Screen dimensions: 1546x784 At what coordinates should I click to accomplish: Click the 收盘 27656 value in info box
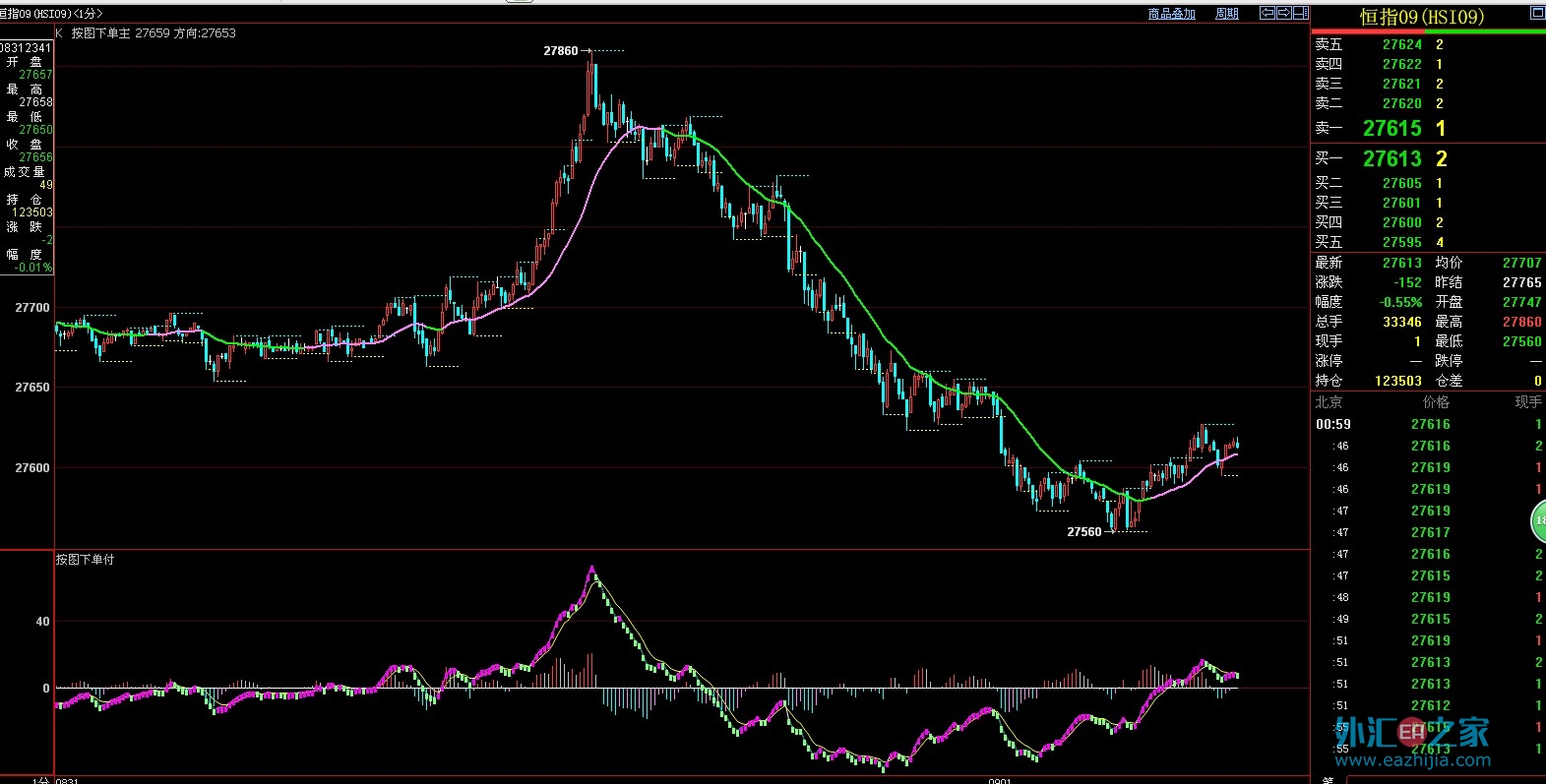(36, 157)
